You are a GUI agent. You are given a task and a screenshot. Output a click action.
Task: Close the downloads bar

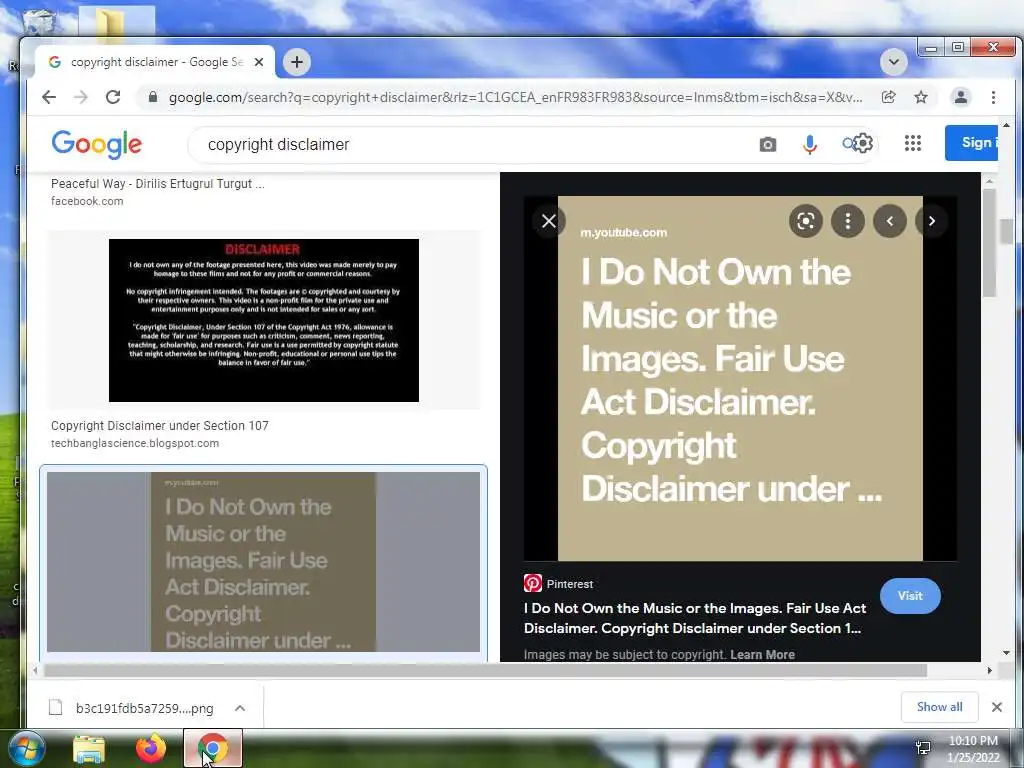[x=997, y=707]
